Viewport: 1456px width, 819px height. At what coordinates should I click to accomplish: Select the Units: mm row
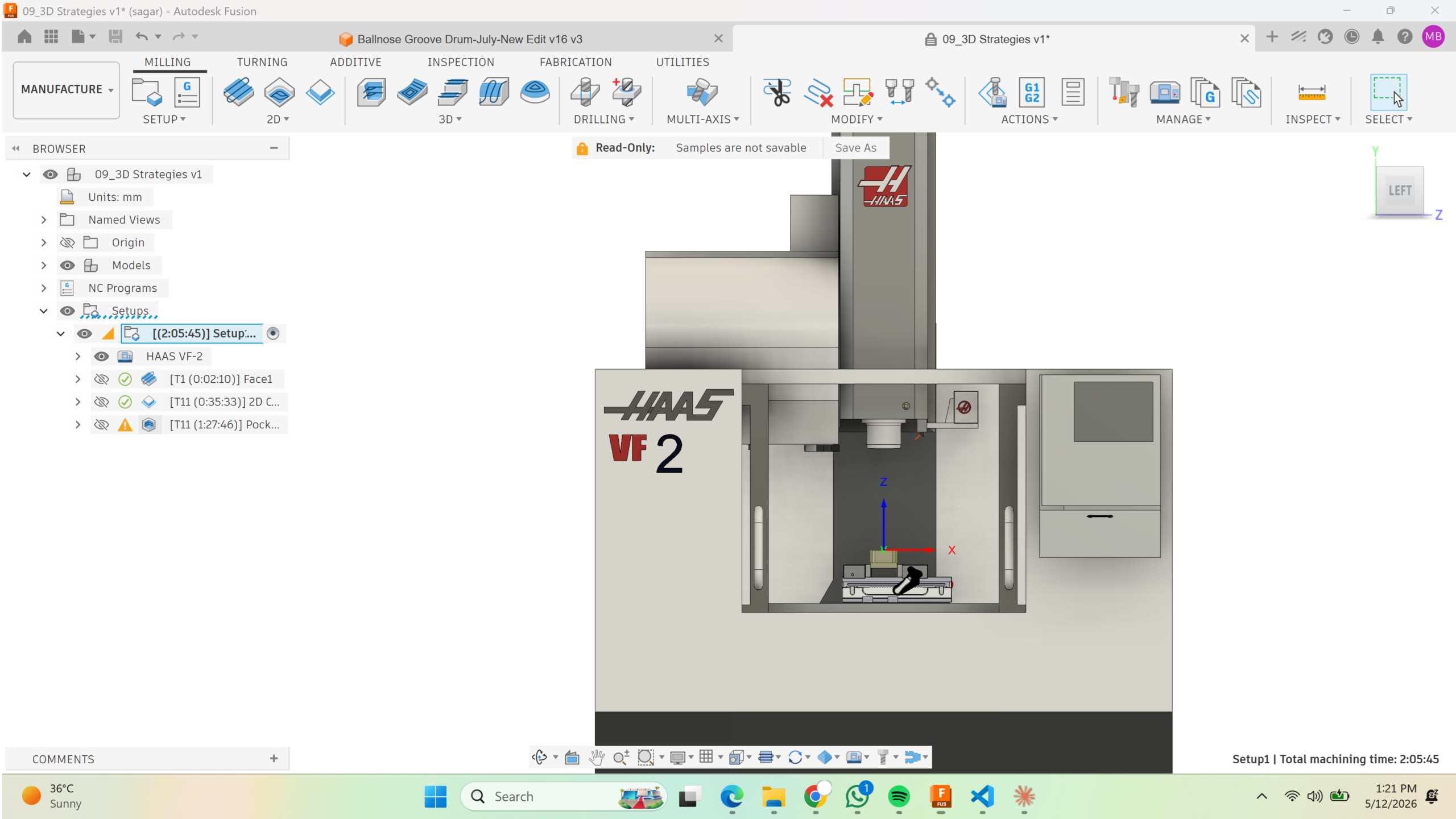[105, 197]
